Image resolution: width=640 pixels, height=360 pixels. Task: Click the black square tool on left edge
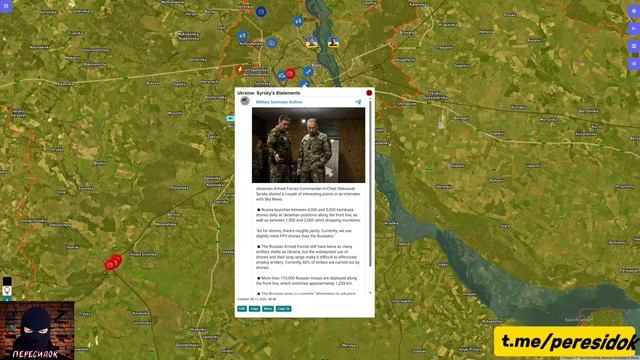pos(7,281)
